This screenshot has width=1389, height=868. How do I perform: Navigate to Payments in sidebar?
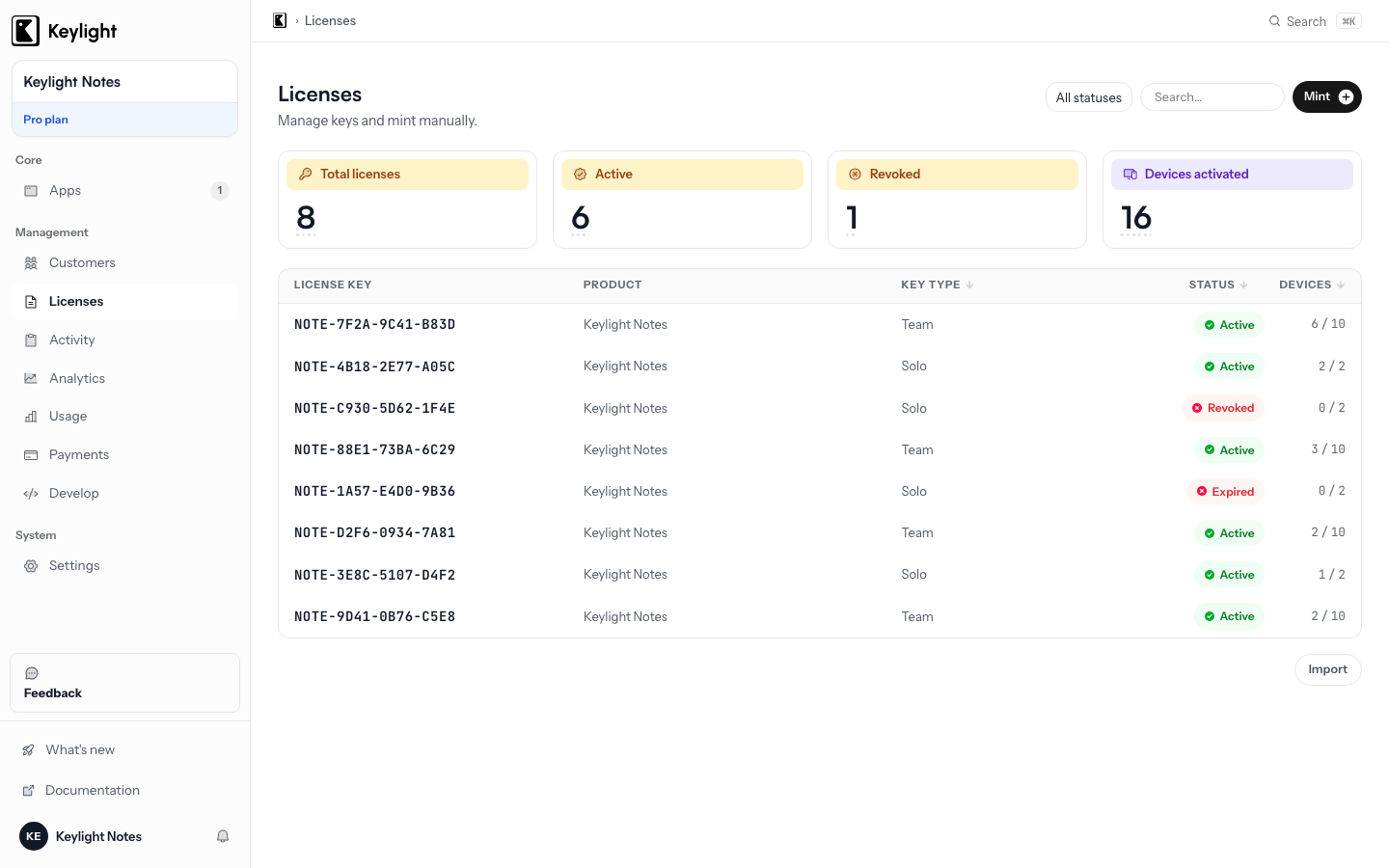(x=124, y=455)
